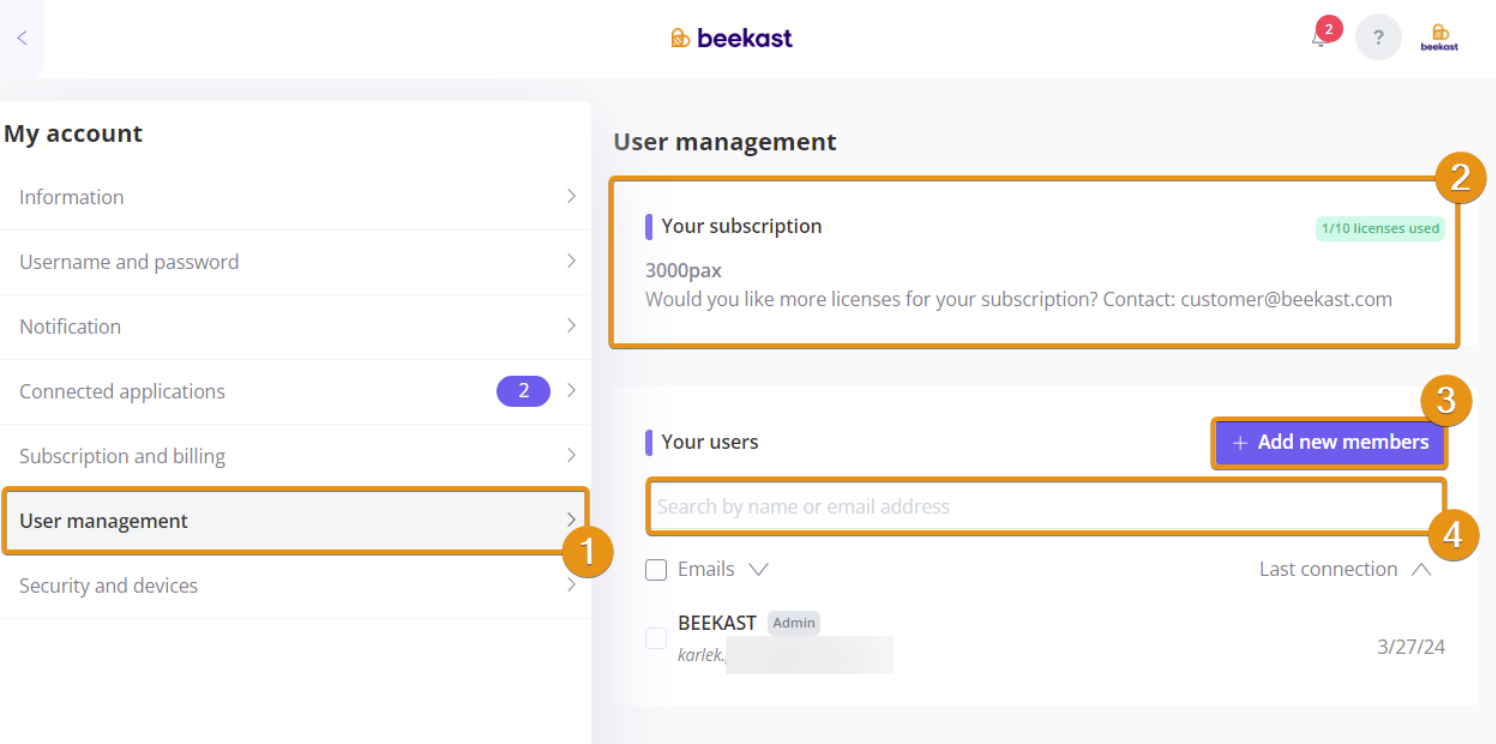Toggle the select-all Emails checkbox
The image size is (1496, 744).
pyautogui.click(x=656, y=570)
